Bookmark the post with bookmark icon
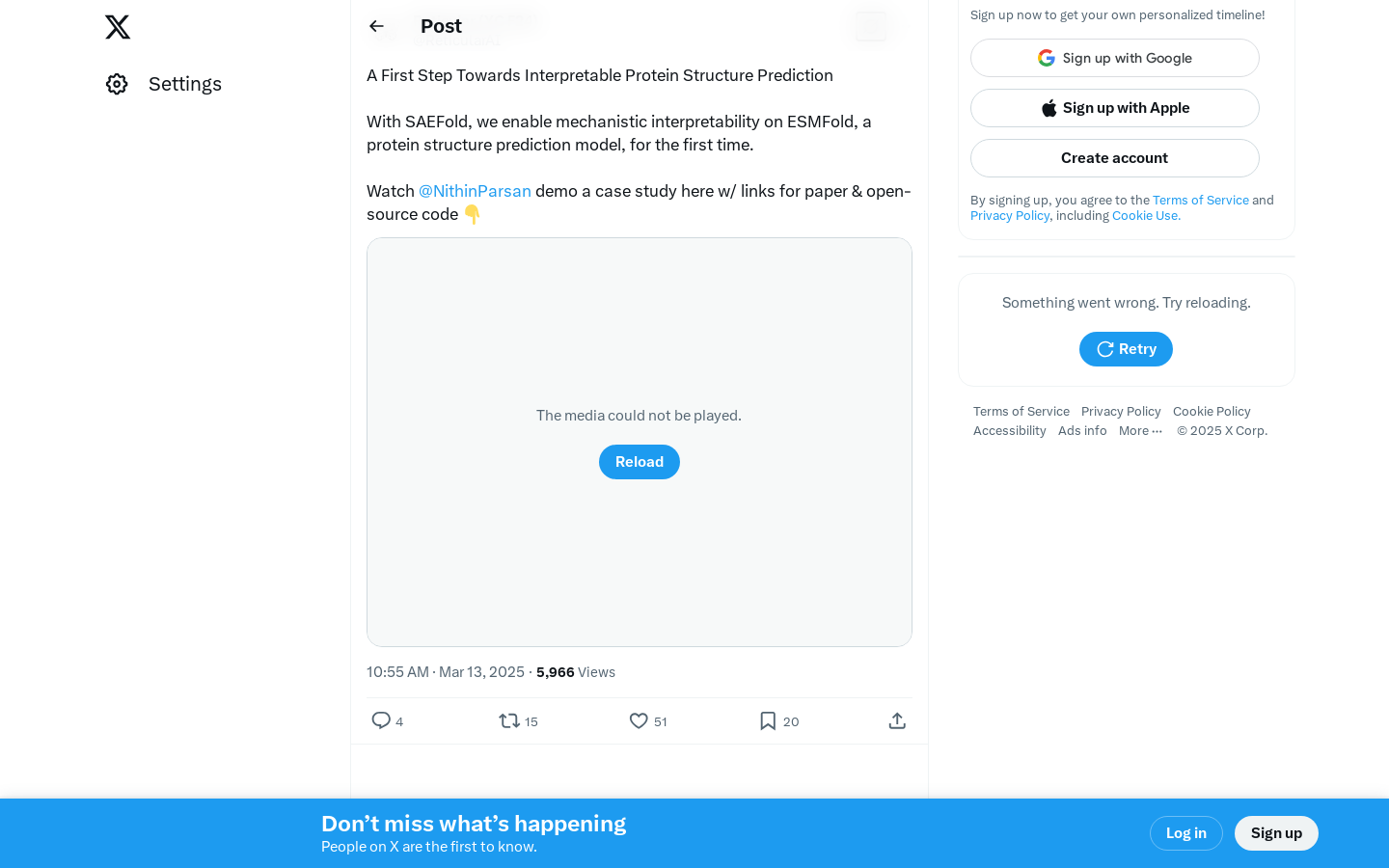The width and height of the screenshot is (1389, 868). (768, 720)
